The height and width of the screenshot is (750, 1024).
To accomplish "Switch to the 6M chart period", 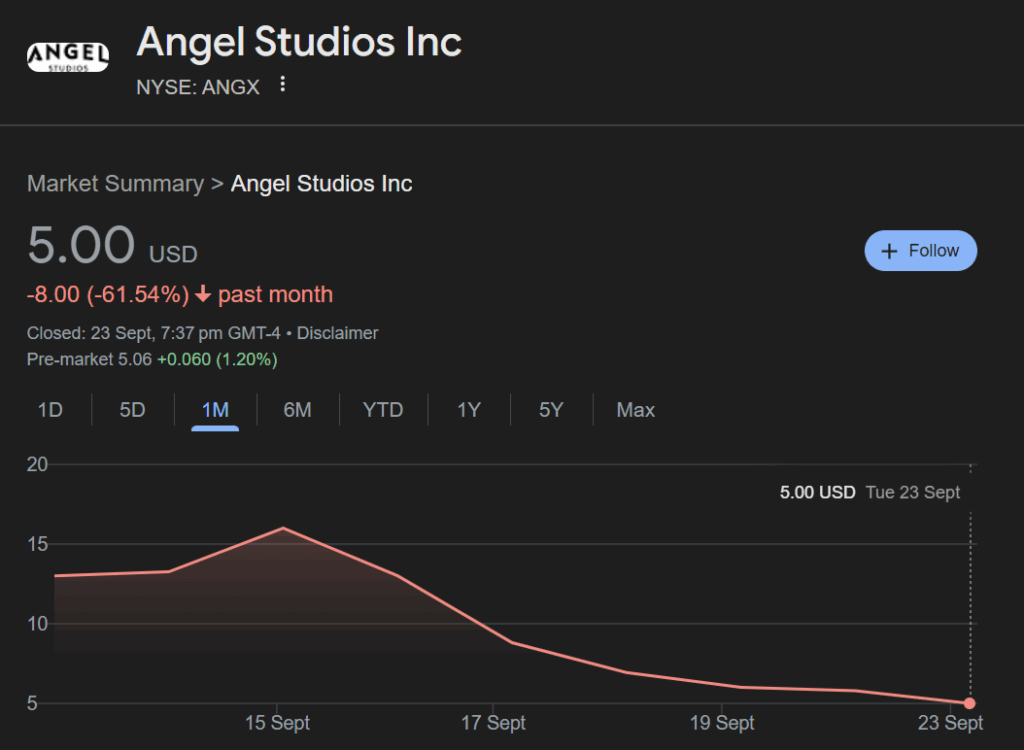I will point(297,410).
